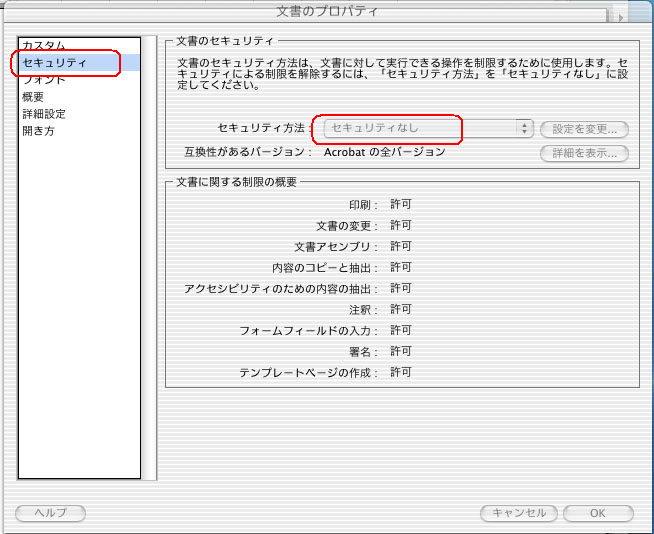Select セキュリティ in the category list
The image size is (654, 534).
(79, 63)
